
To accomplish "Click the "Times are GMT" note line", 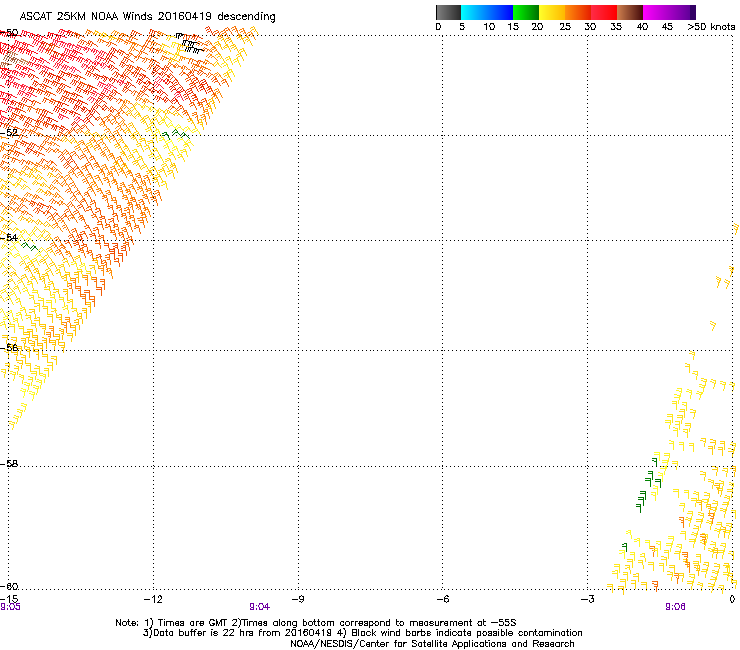I will point(316,623).
